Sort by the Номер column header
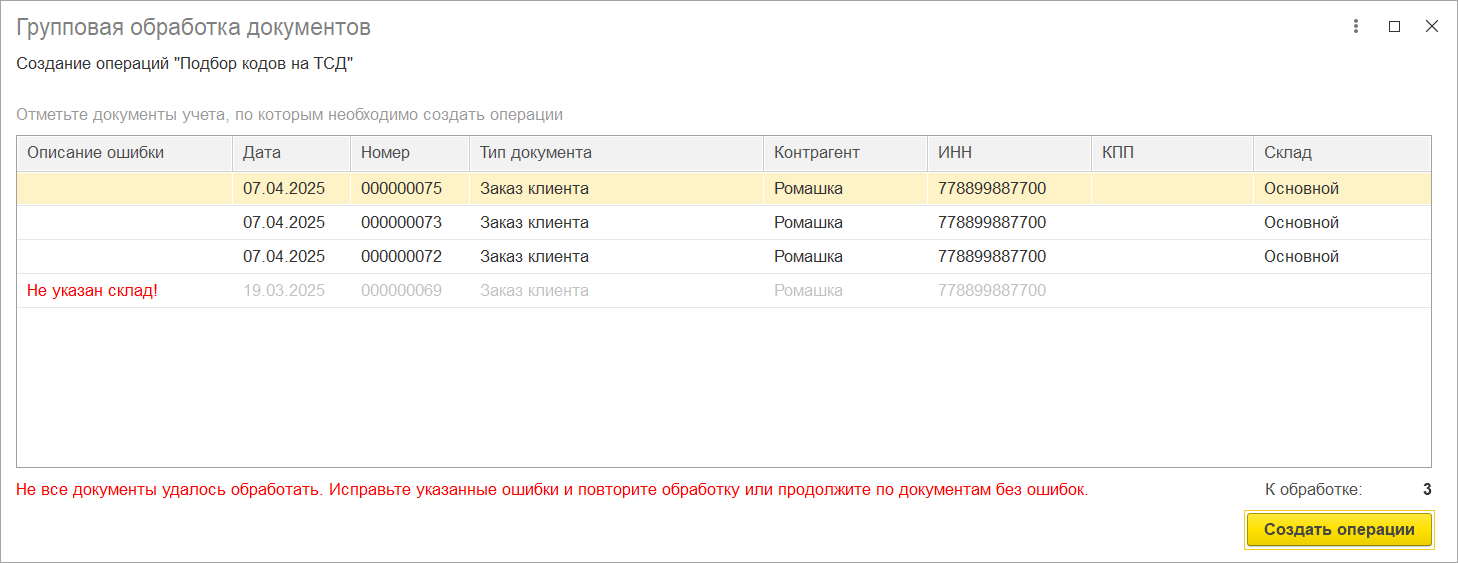Viewport: 1458px width, 563px height. (x=410, y=153)
